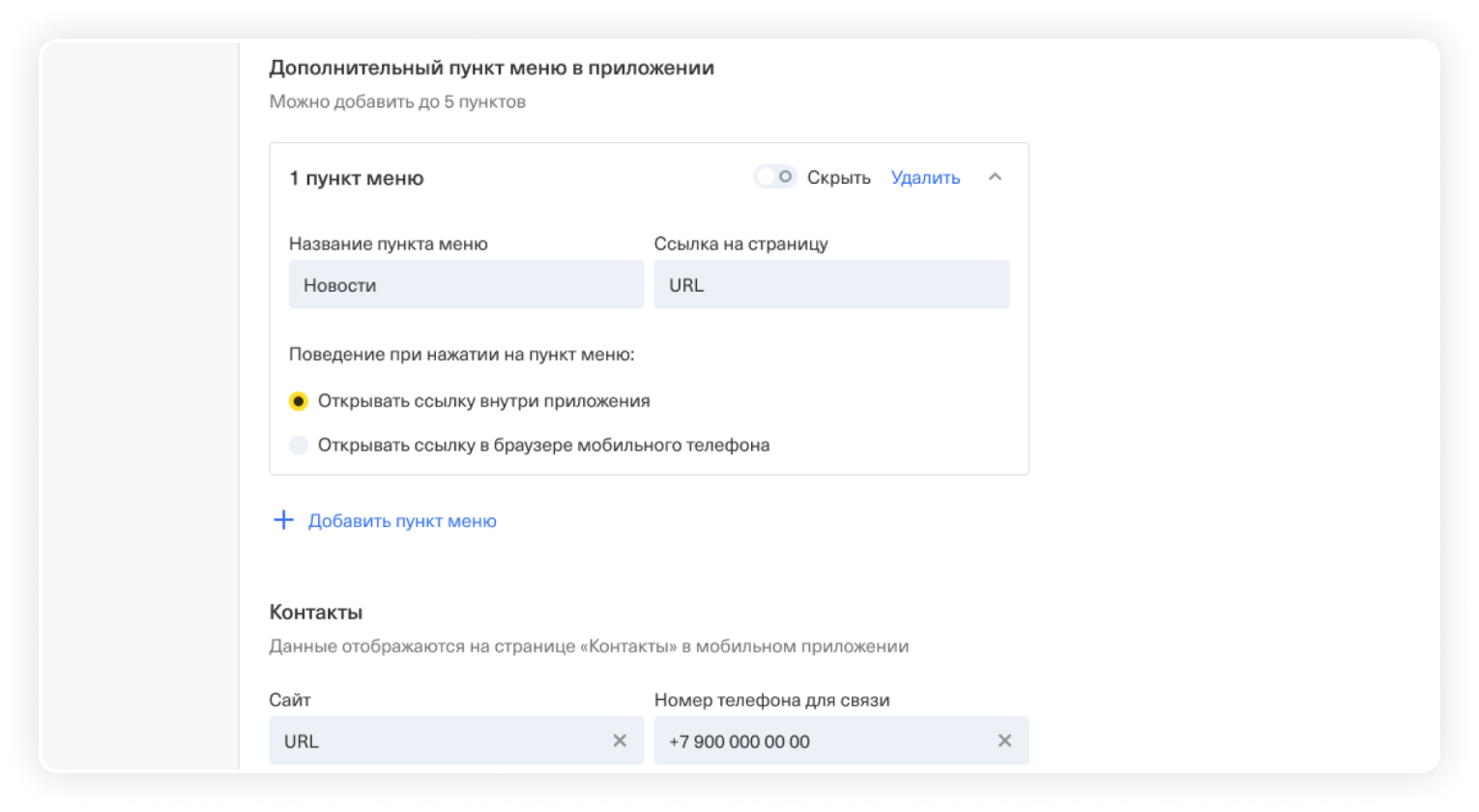Collapse the '1 пункт меню' section chevron
Screen dimensions: 1479x812
point(995,178)
